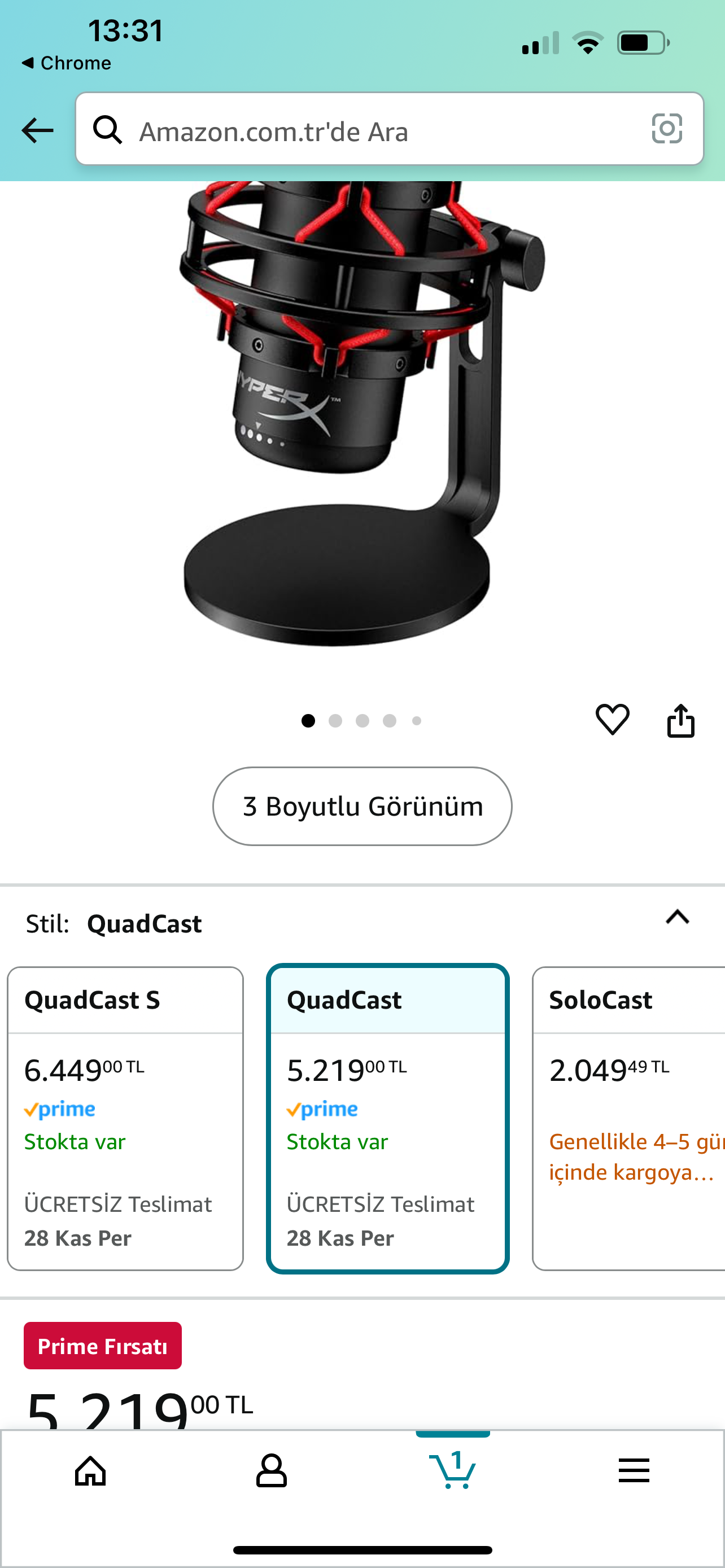Go to Amazon home tab

(x=91, y=1471)
